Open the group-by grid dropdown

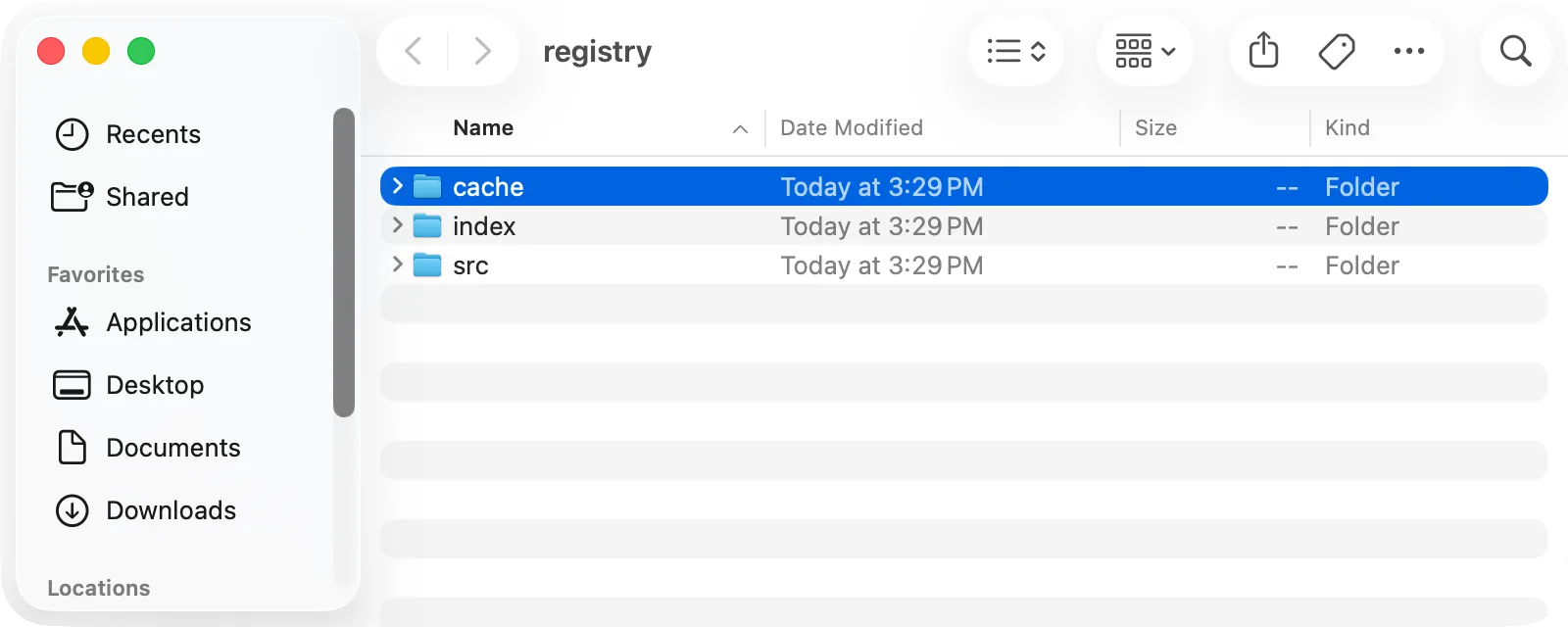pyautogui.click(x=1145, y=51)
